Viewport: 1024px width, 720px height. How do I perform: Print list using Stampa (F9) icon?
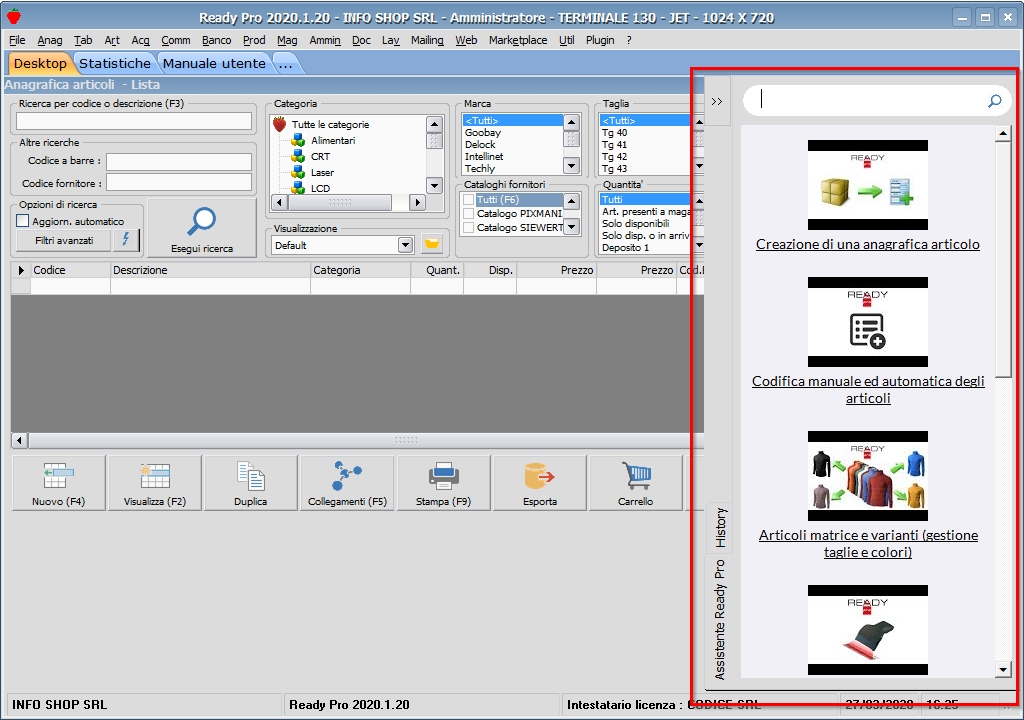pyautogui.click(x=443, y=476)
